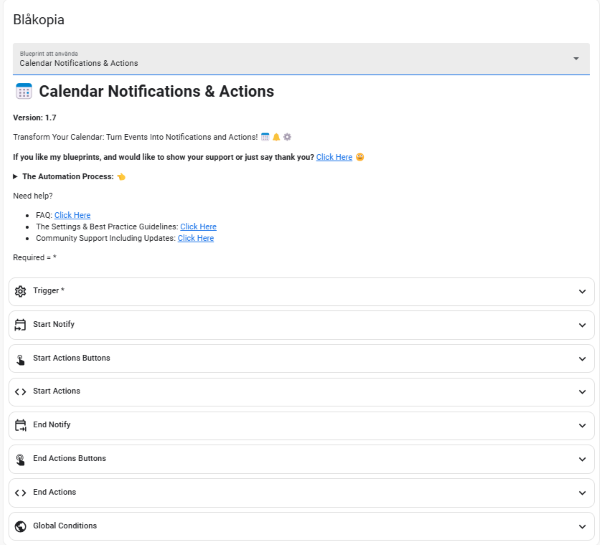Expand the Start Actions Buttons chevron
This screenshot has width=600, height=545.
pos(582,359)
